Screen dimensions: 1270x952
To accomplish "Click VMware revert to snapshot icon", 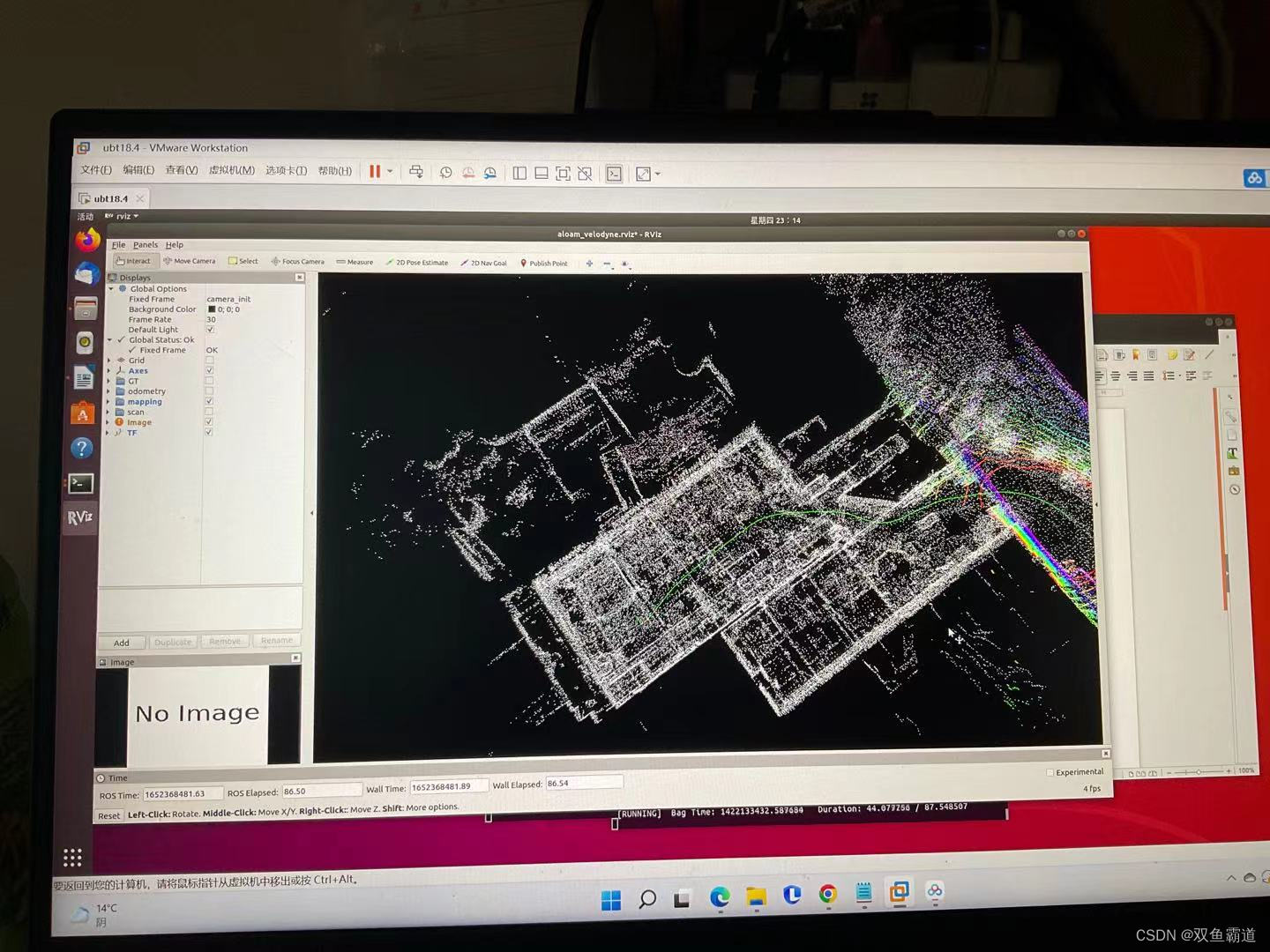I will tap(468, 173).
